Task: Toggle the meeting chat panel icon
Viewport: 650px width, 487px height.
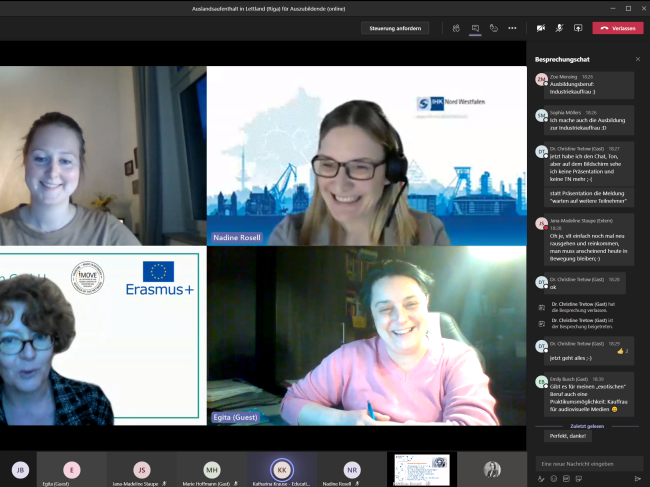Action: click(x=475, y=28)
